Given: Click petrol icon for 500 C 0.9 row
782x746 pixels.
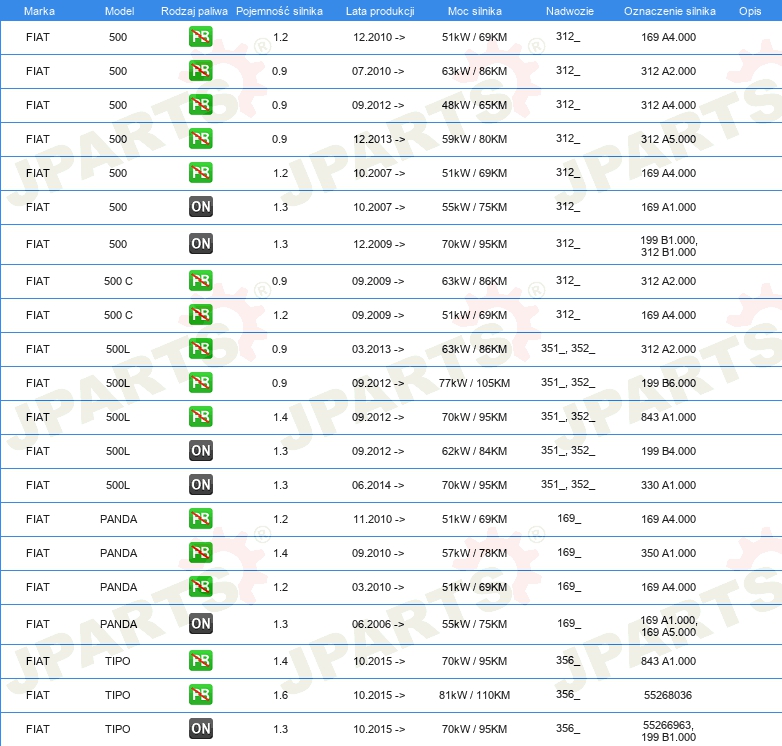Looking at the screenshot, I should [200, 281].
